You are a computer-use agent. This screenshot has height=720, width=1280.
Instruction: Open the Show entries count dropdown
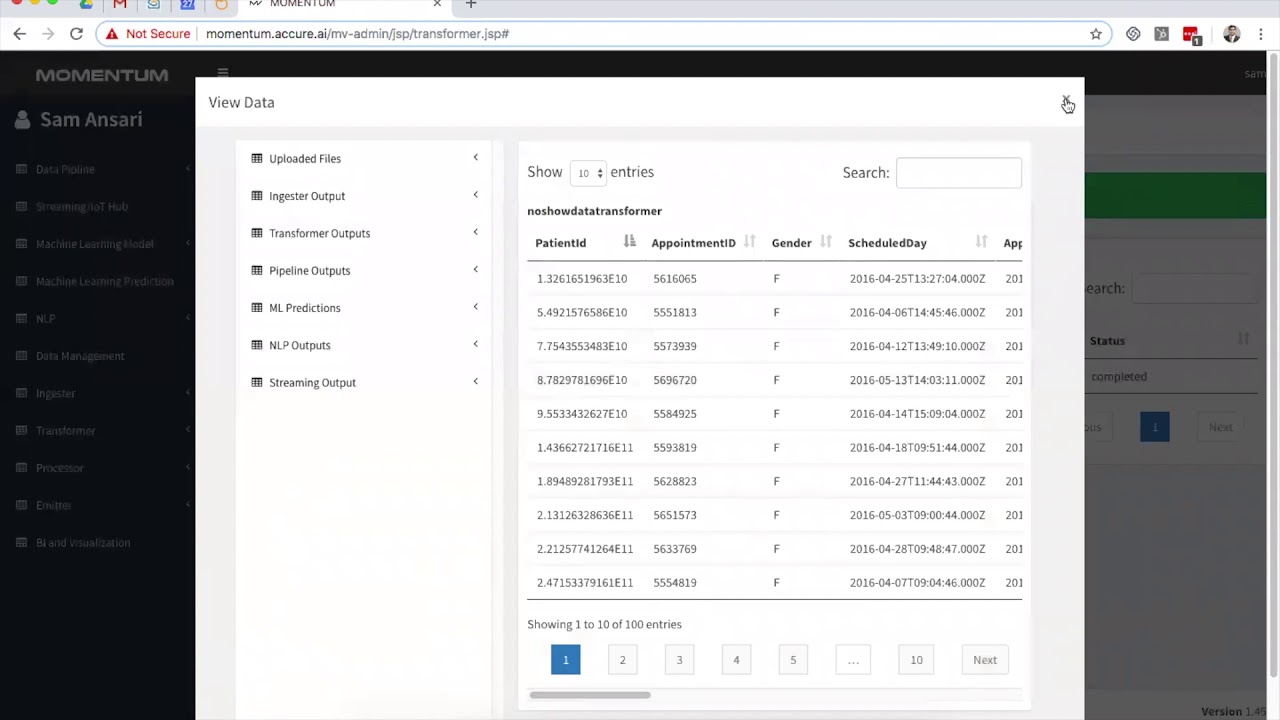coord(588,173)
